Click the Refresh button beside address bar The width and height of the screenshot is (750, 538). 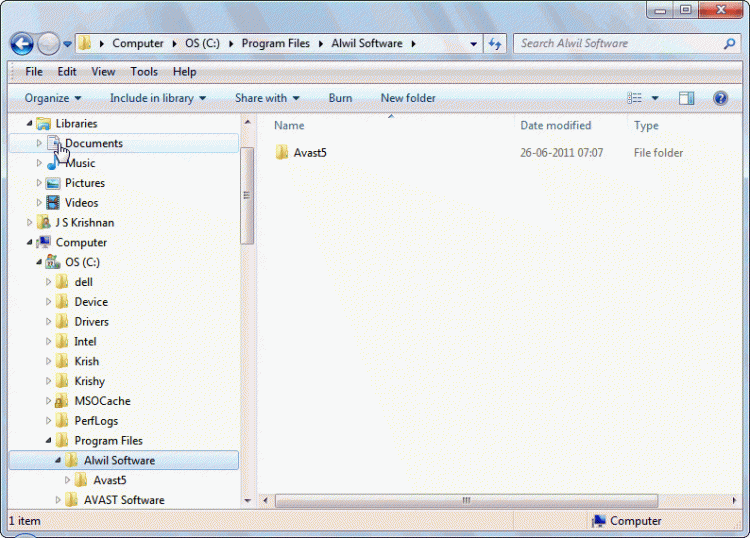[495, 44]
